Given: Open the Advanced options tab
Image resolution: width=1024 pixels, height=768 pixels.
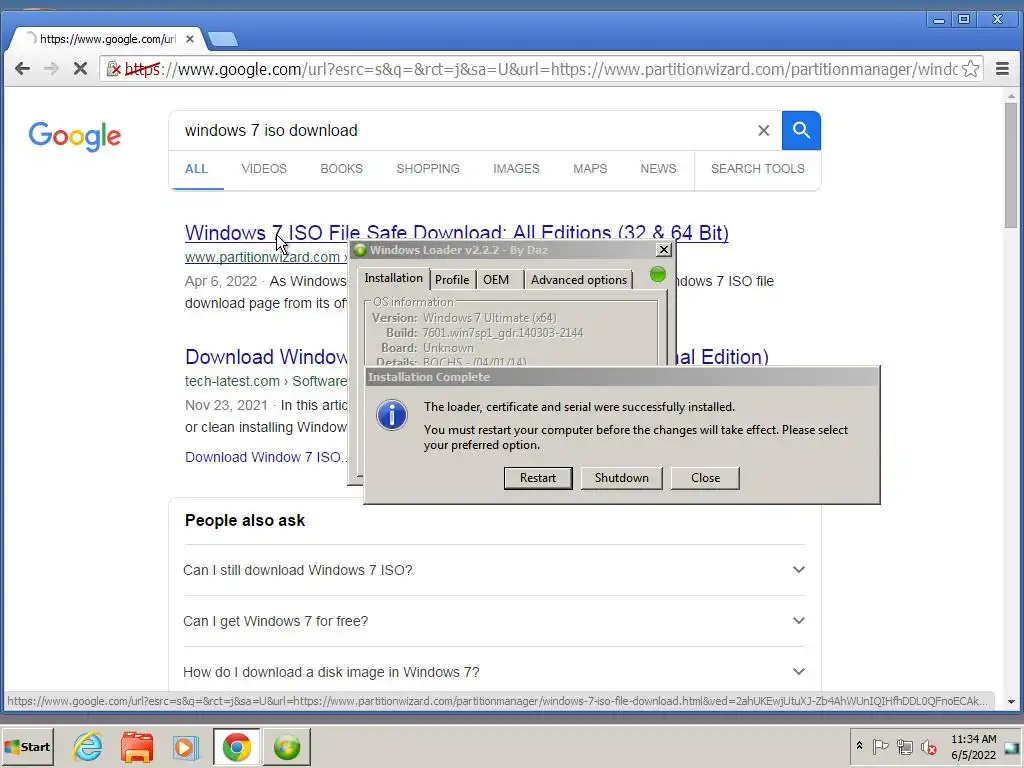Looking at the screenshot, I should pos(579,280).
